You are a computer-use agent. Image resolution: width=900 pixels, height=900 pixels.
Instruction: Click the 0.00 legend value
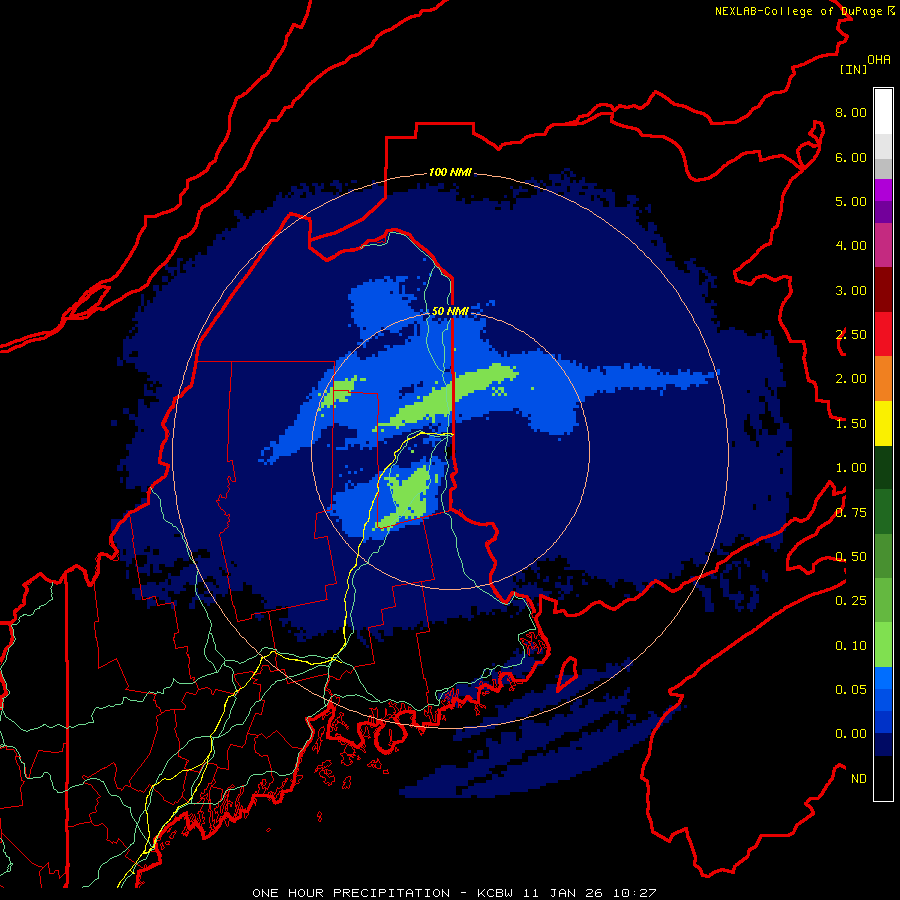(x=851, y=734)
